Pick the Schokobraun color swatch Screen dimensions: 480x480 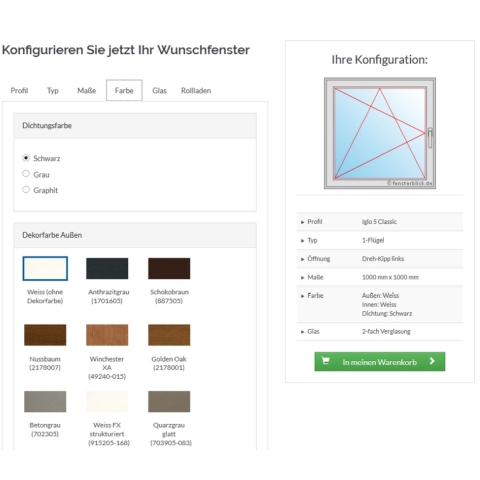point(169,268)
